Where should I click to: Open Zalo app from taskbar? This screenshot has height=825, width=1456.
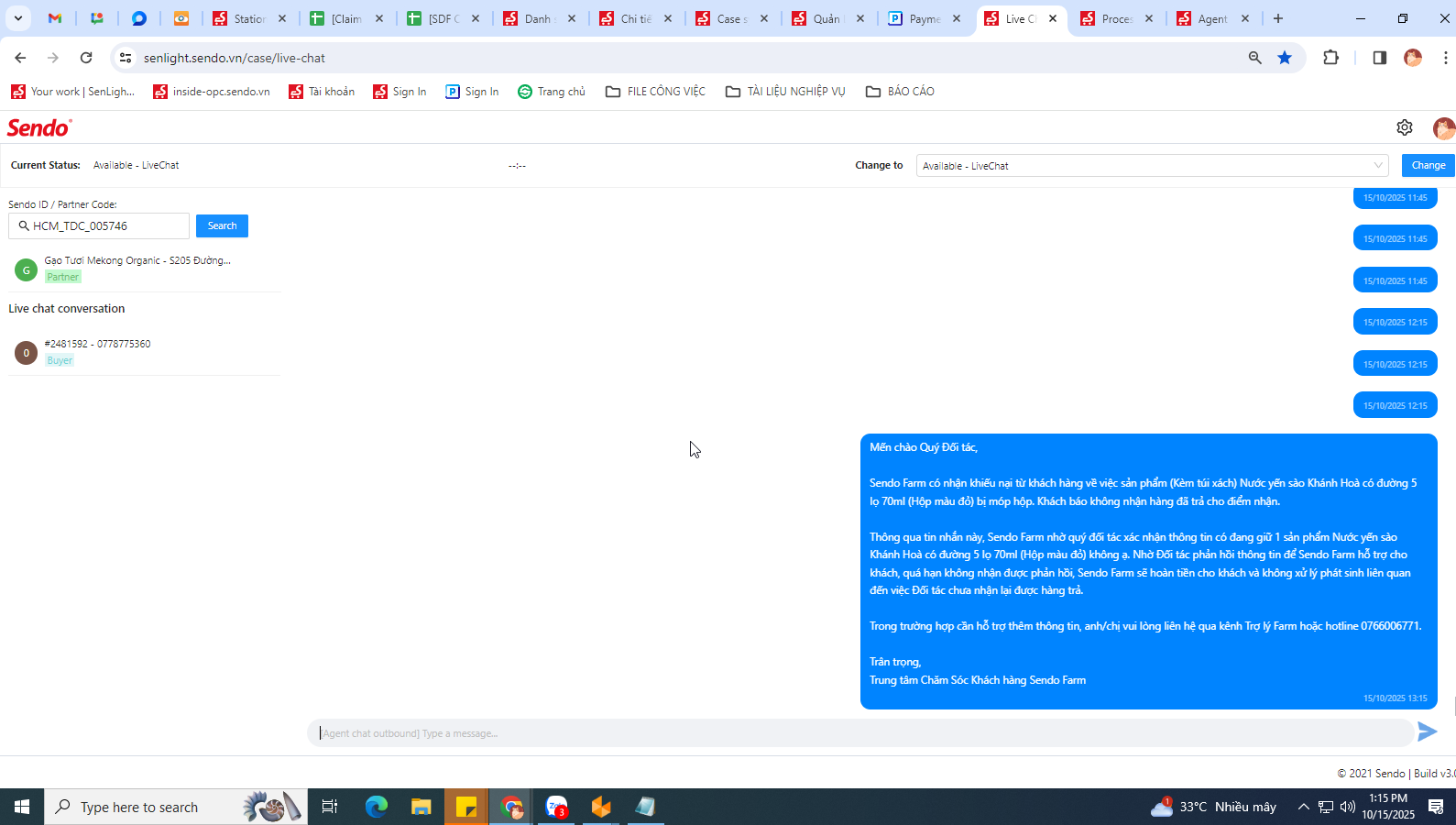(556, 807)
